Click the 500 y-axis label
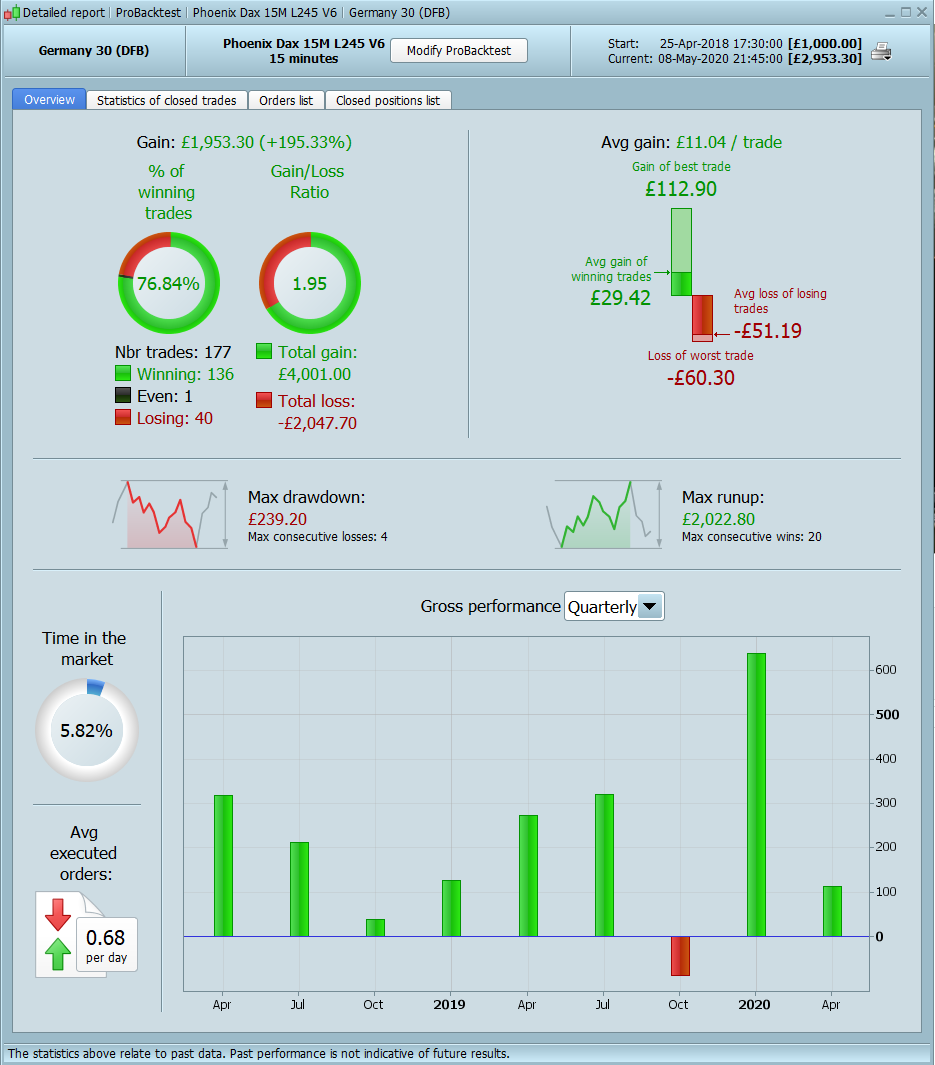 [887, 715]
